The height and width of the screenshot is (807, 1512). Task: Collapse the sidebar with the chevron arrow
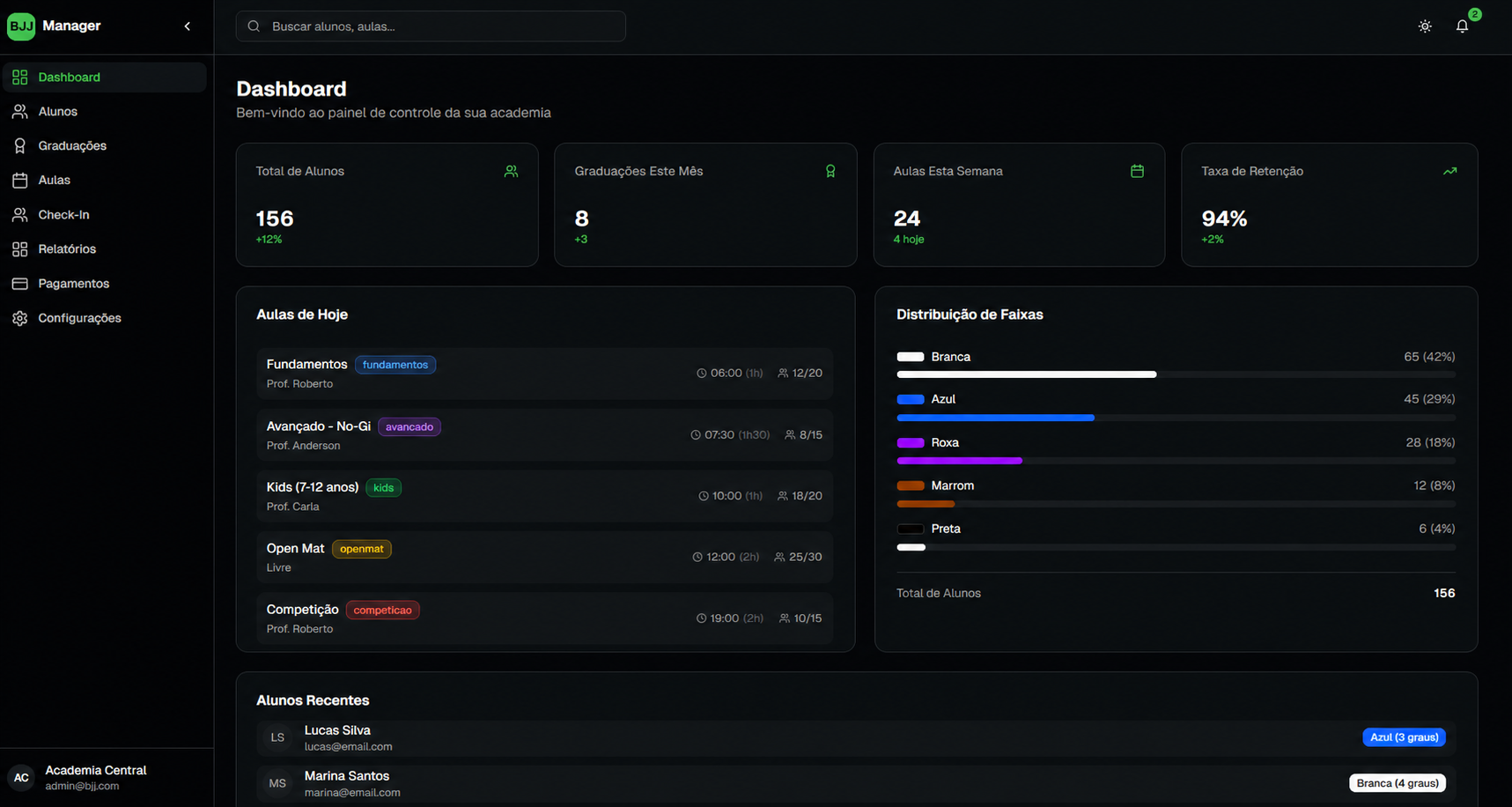[188, 26]
